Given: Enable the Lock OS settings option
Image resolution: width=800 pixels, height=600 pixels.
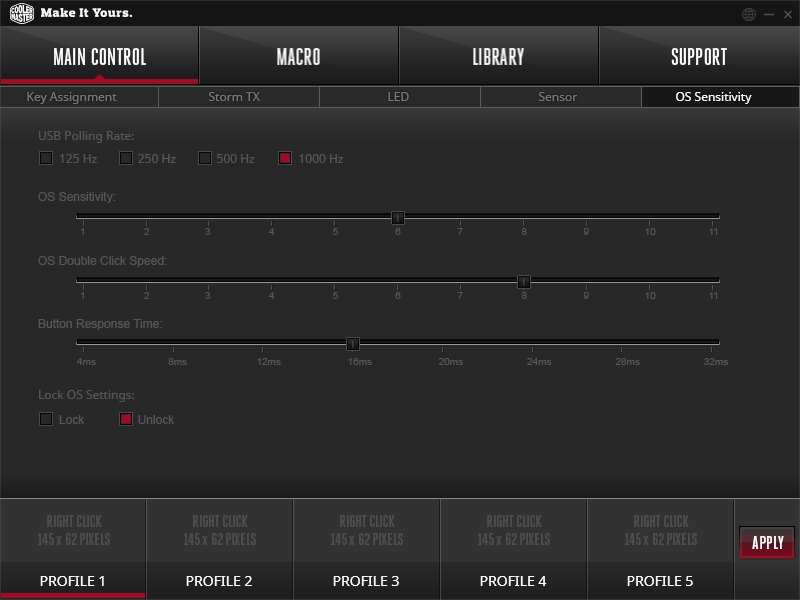Looking at the screenshot, I should click(46, 419).
